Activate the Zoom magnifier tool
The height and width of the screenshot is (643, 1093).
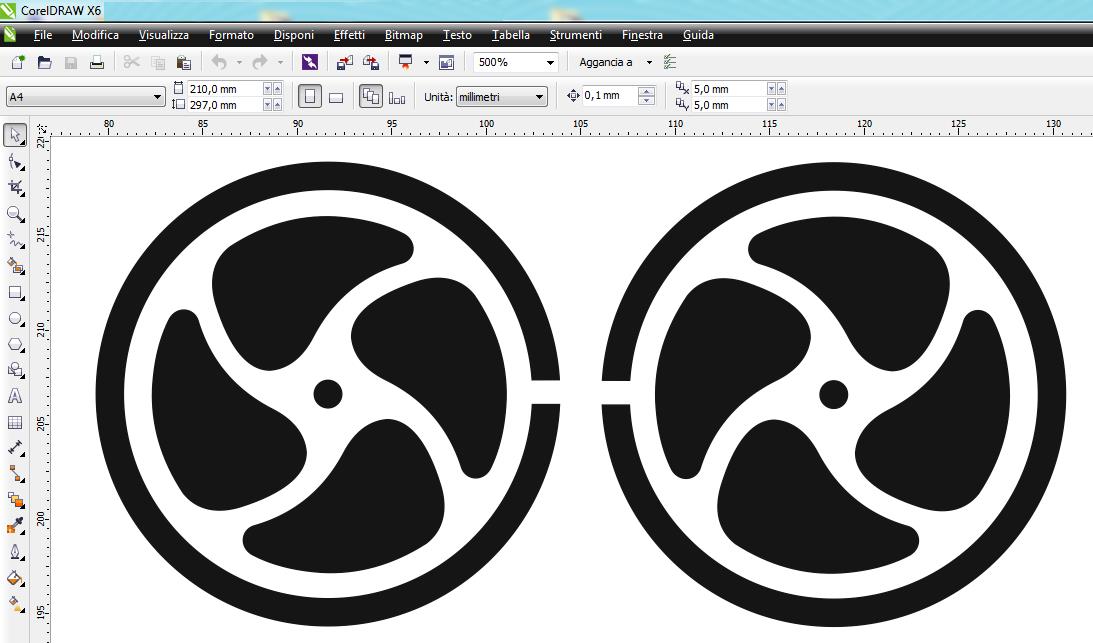[15, 214]
